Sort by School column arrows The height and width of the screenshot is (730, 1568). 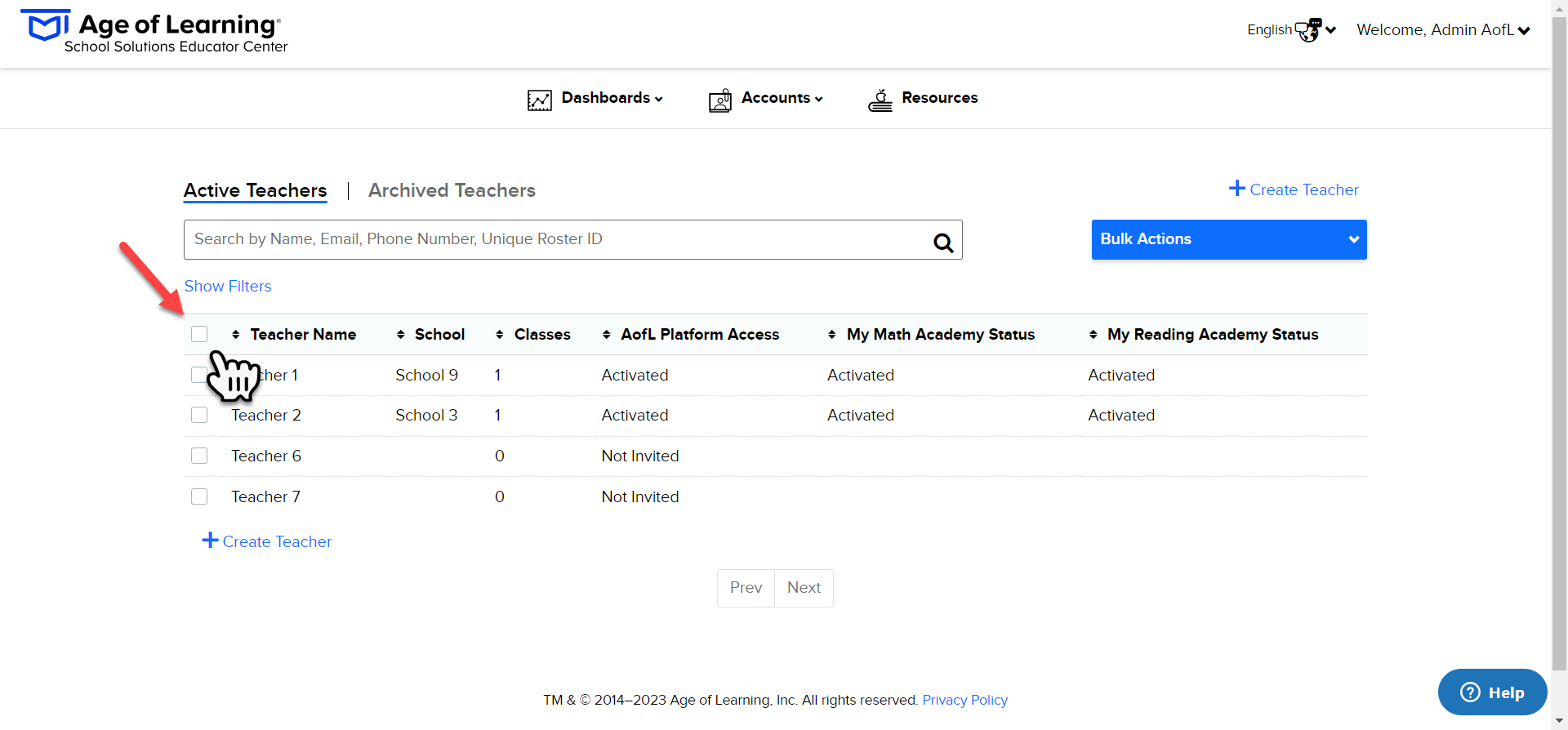(x=401, y=334)
